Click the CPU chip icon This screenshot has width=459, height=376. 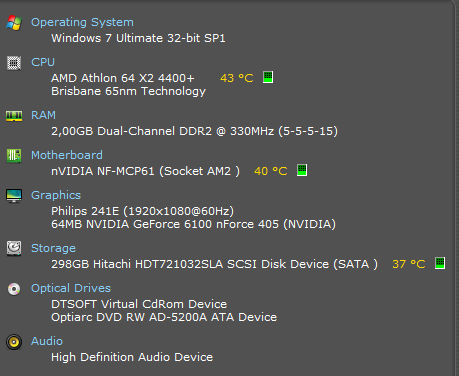[x=14, y=63]
